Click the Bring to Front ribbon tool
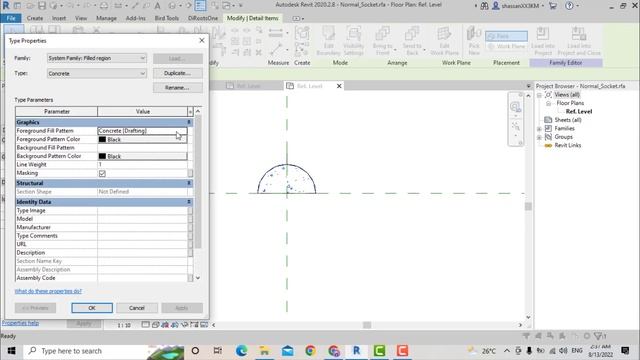This screenshot has height=360, width=640. click(x=382, y=41)
